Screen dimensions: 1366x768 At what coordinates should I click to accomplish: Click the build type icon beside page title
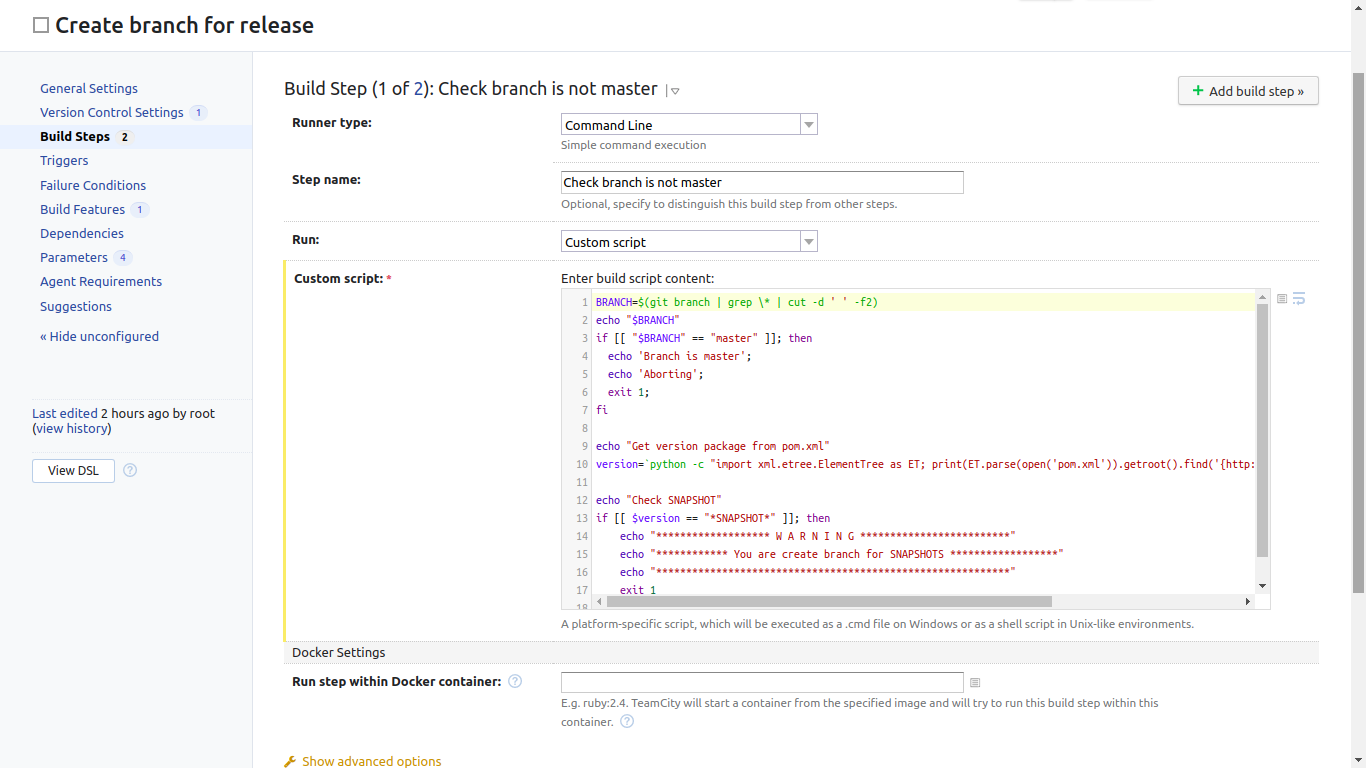[x=41, y=26]
